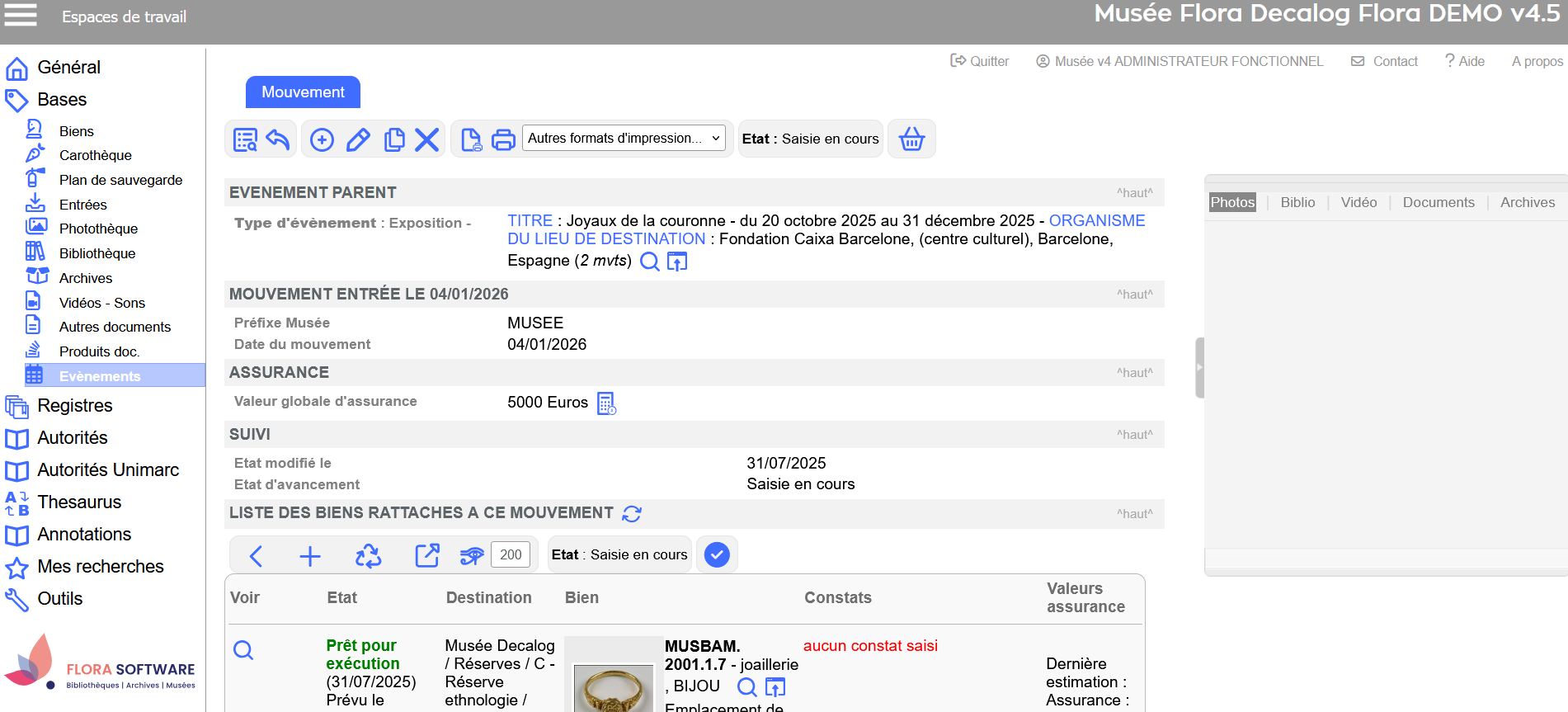1568x712 pixels.
Task: Click the basket icon in the toolbar
Action: (911, 139)
